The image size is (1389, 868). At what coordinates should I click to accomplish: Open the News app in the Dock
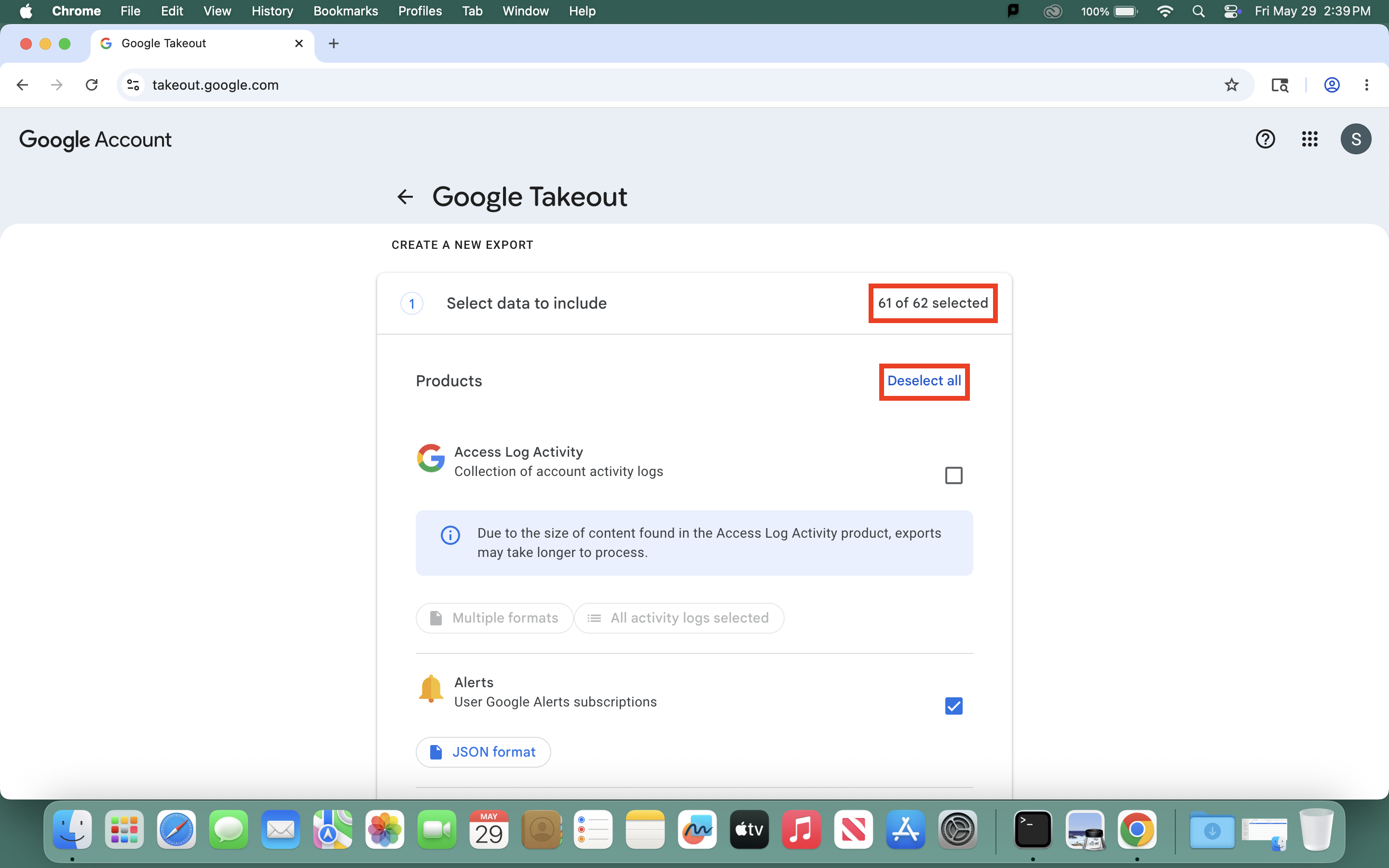(854, 829)
